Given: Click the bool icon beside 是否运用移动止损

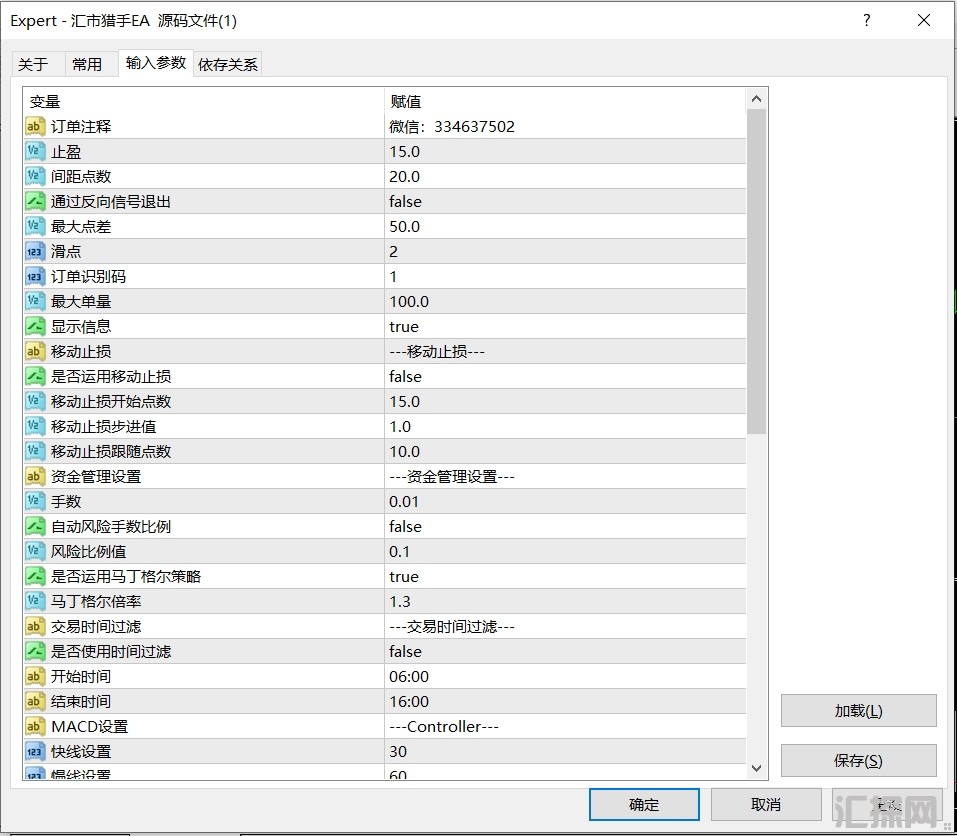Looking at the screenshot, I should pyautogui.click(x=35, y=377).
